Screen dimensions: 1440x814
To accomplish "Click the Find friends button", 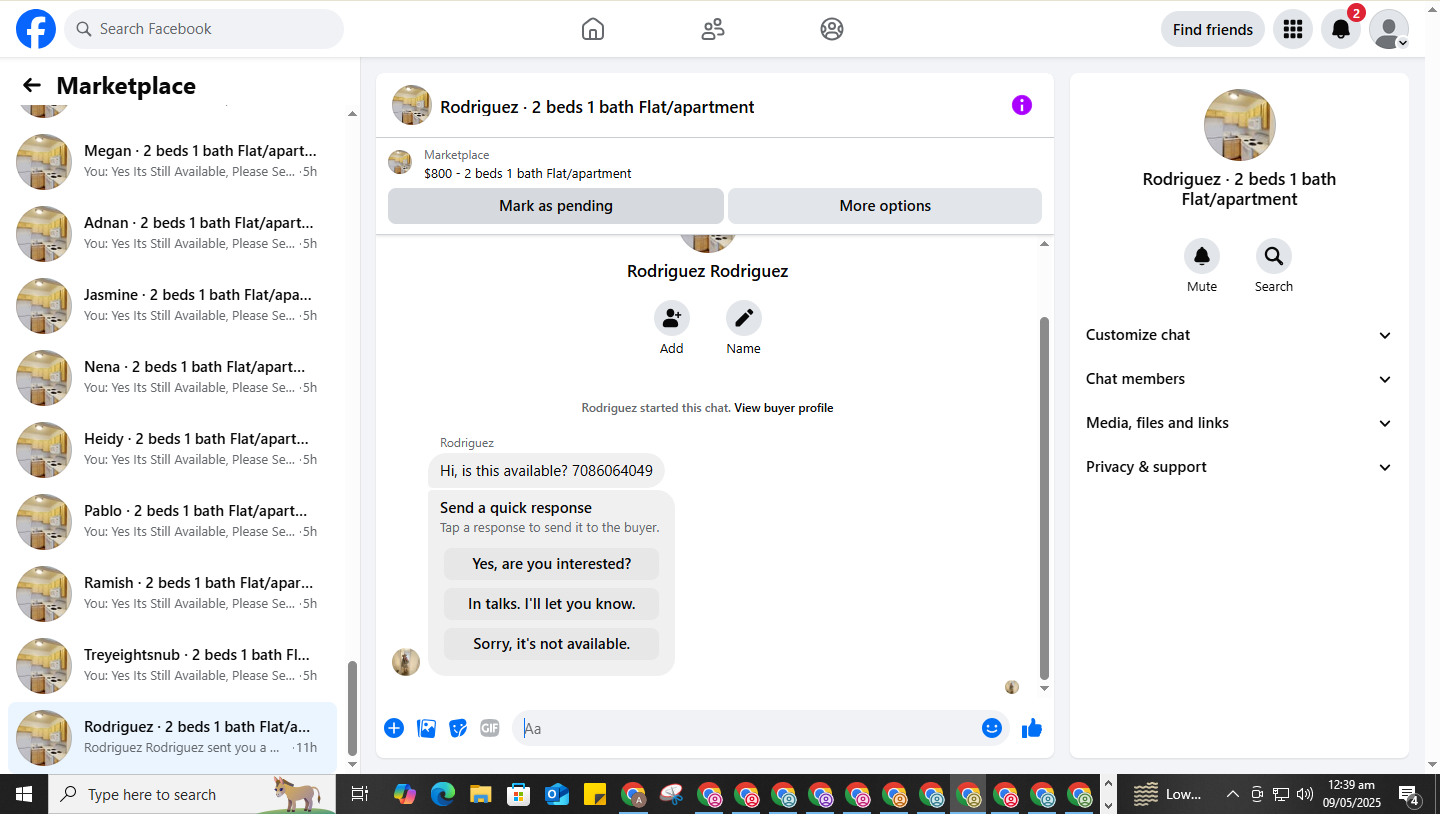I will pyautogui.click(x=1213, y=29).
